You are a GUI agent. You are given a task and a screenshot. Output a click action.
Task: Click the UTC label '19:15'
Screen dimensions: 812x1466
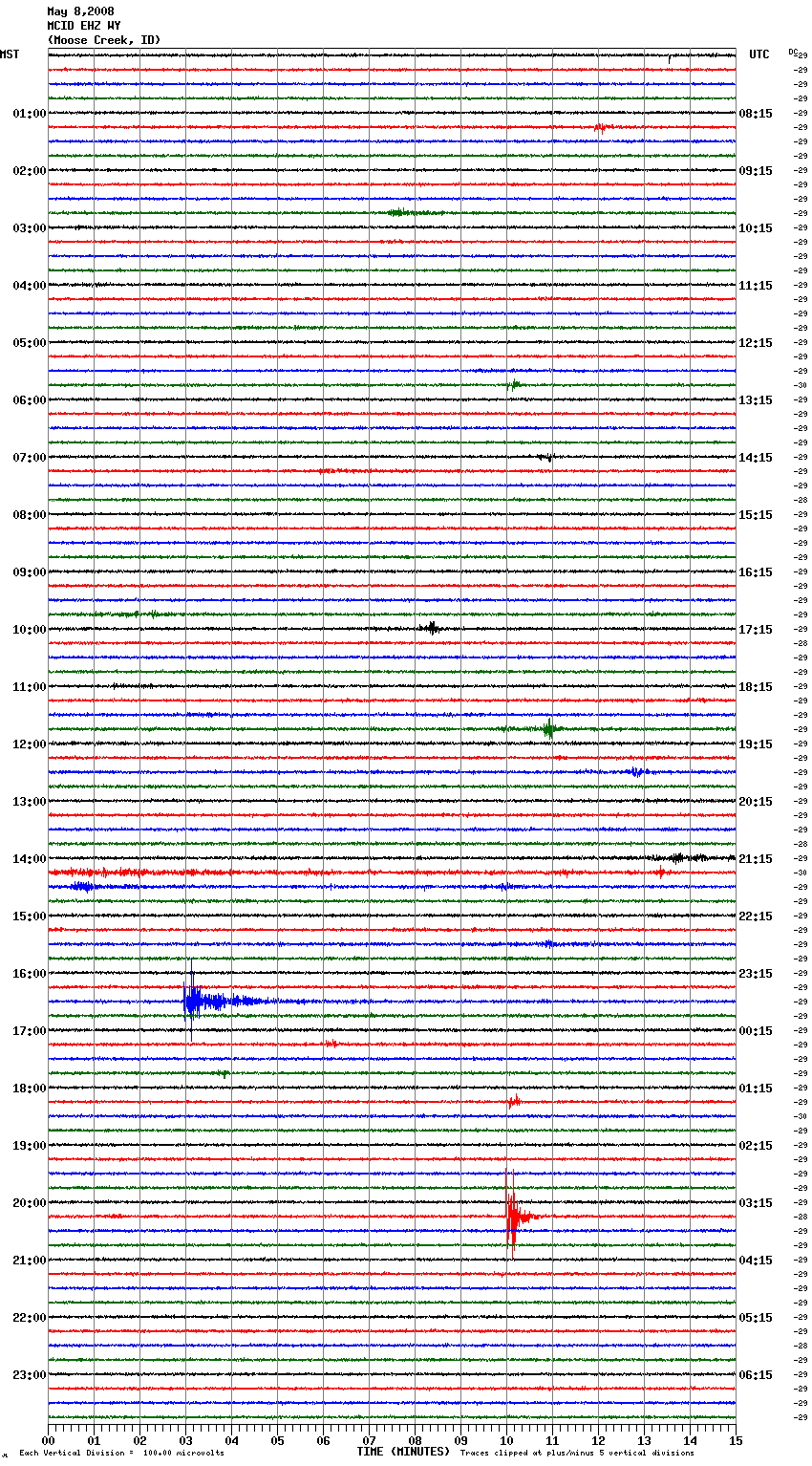[x=756, y=744]
